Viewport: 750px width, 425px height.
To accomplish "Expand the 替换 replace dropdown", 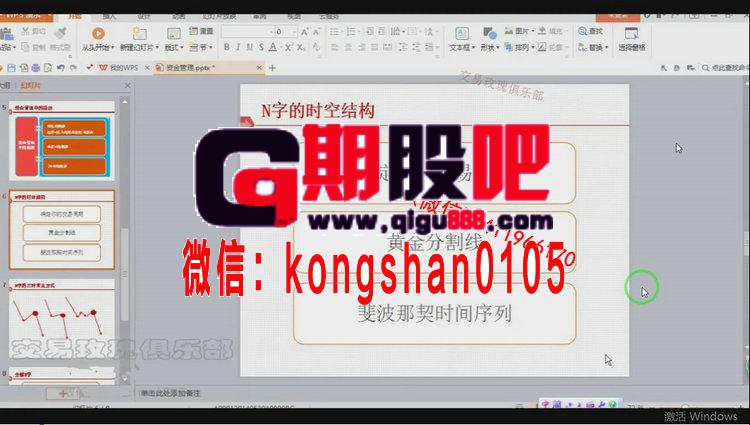I will [607, 48].
